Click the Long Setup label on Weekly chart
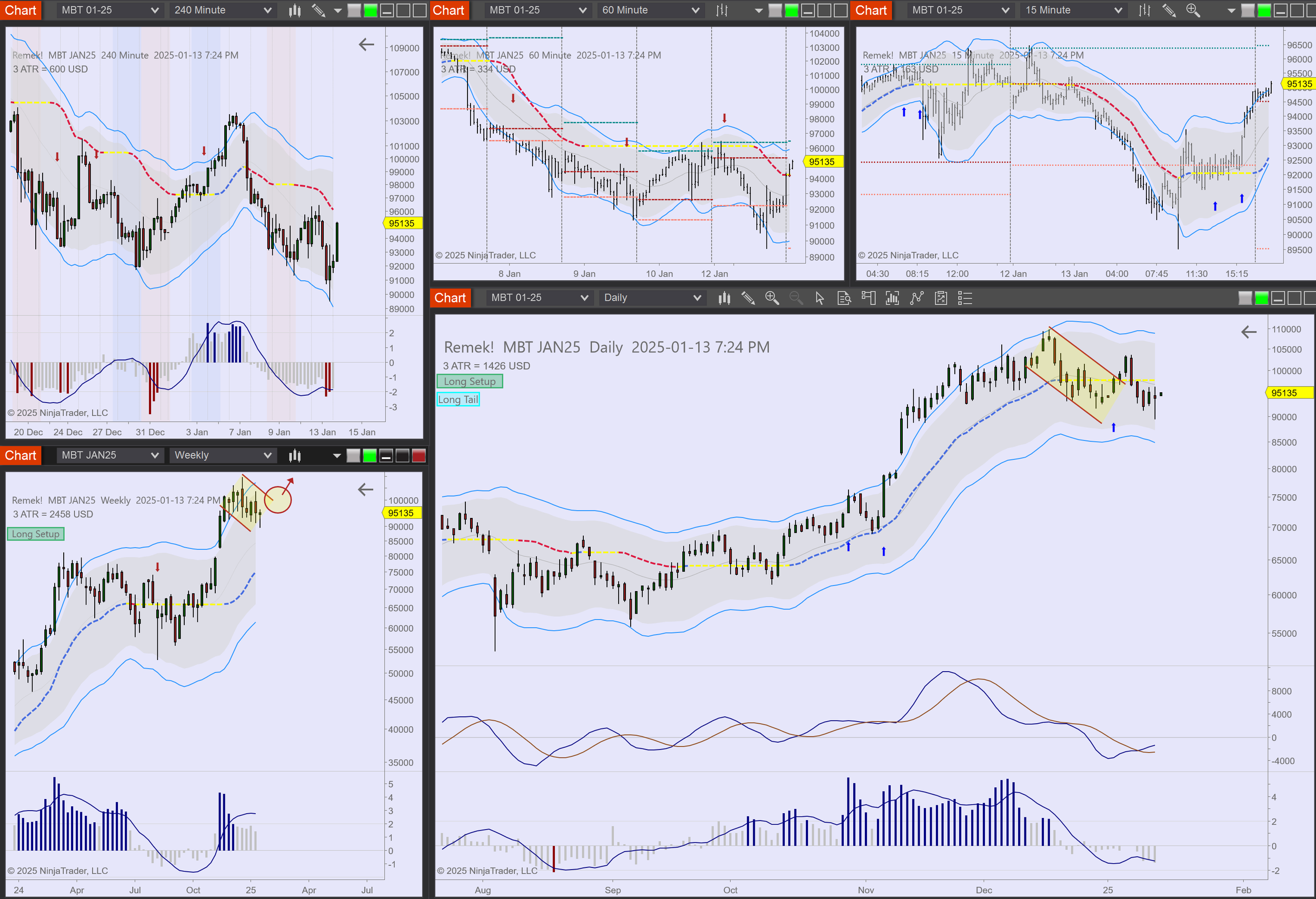 (36, 534)
